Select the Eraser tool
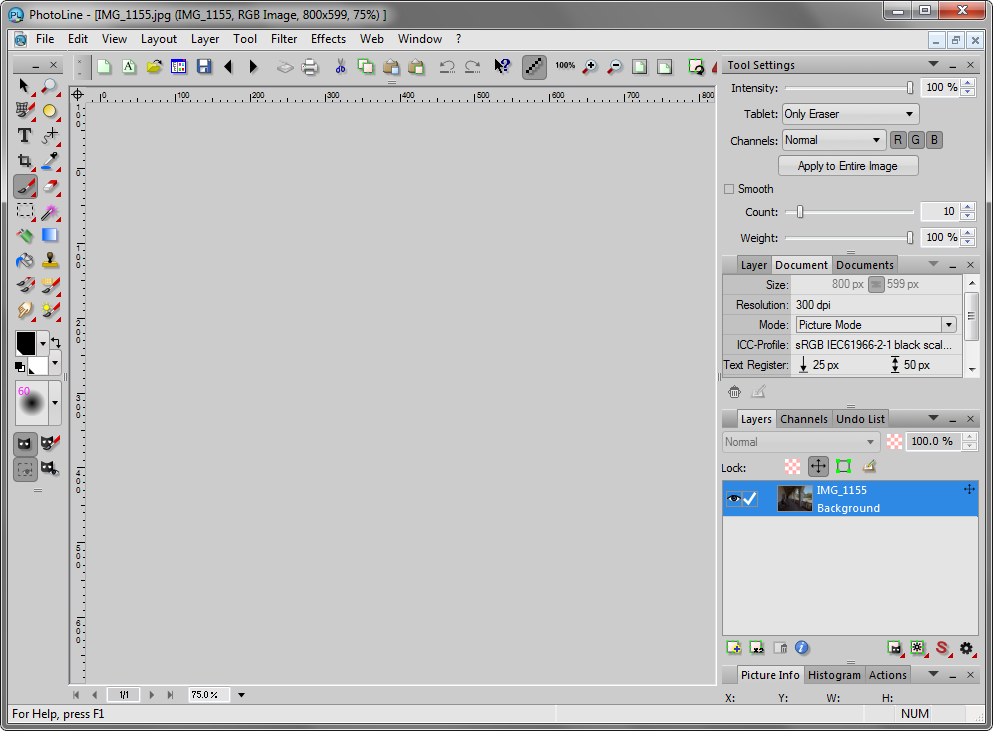This screenshot has height=731, width=993. tap(49, 186)
